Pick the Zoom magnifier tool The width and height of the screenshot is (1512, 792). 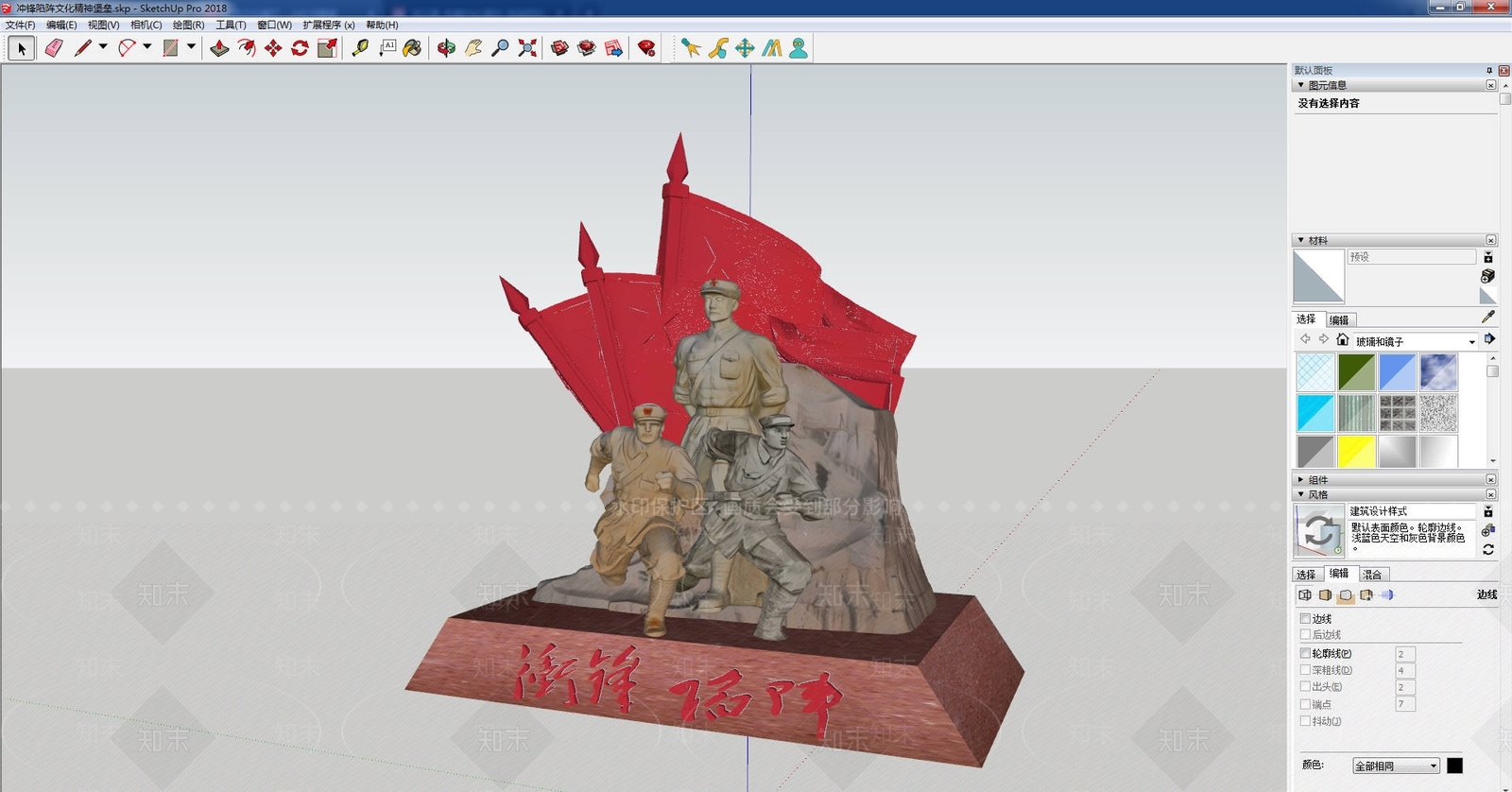(500, 48)
